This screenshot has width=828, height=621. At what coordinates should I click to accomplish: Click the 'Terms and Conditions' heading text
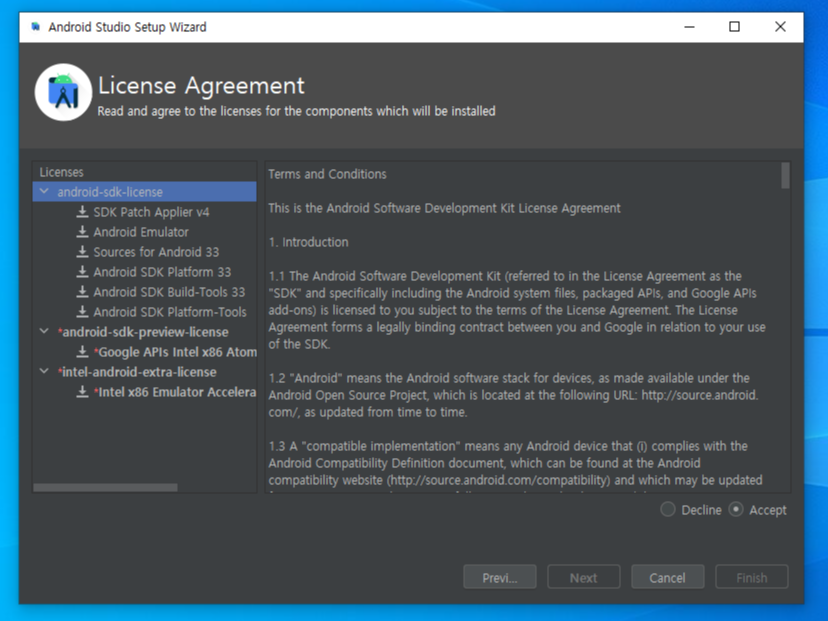click(x=327, y=174)
